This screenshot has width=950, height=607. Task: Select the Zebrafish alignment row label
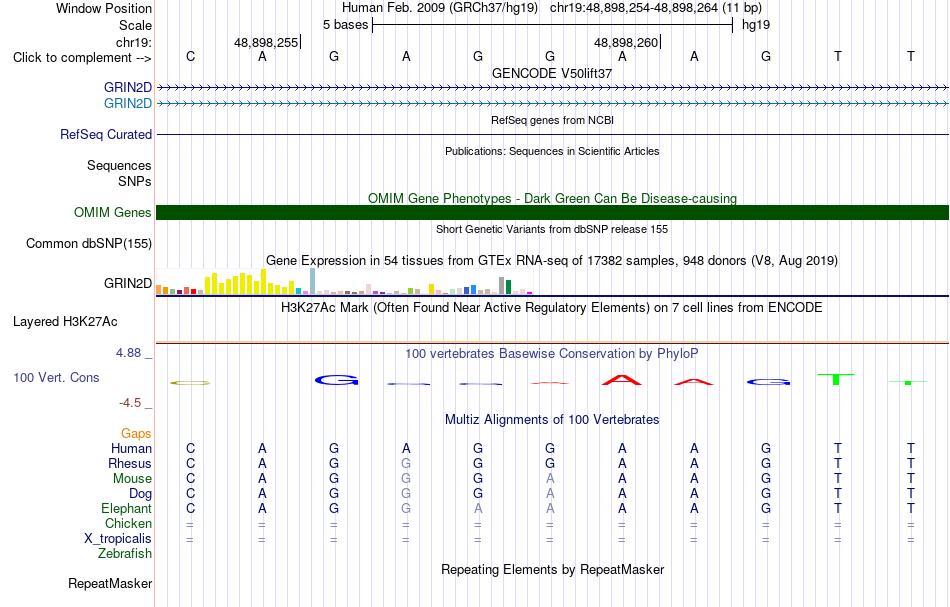point(125,553)
